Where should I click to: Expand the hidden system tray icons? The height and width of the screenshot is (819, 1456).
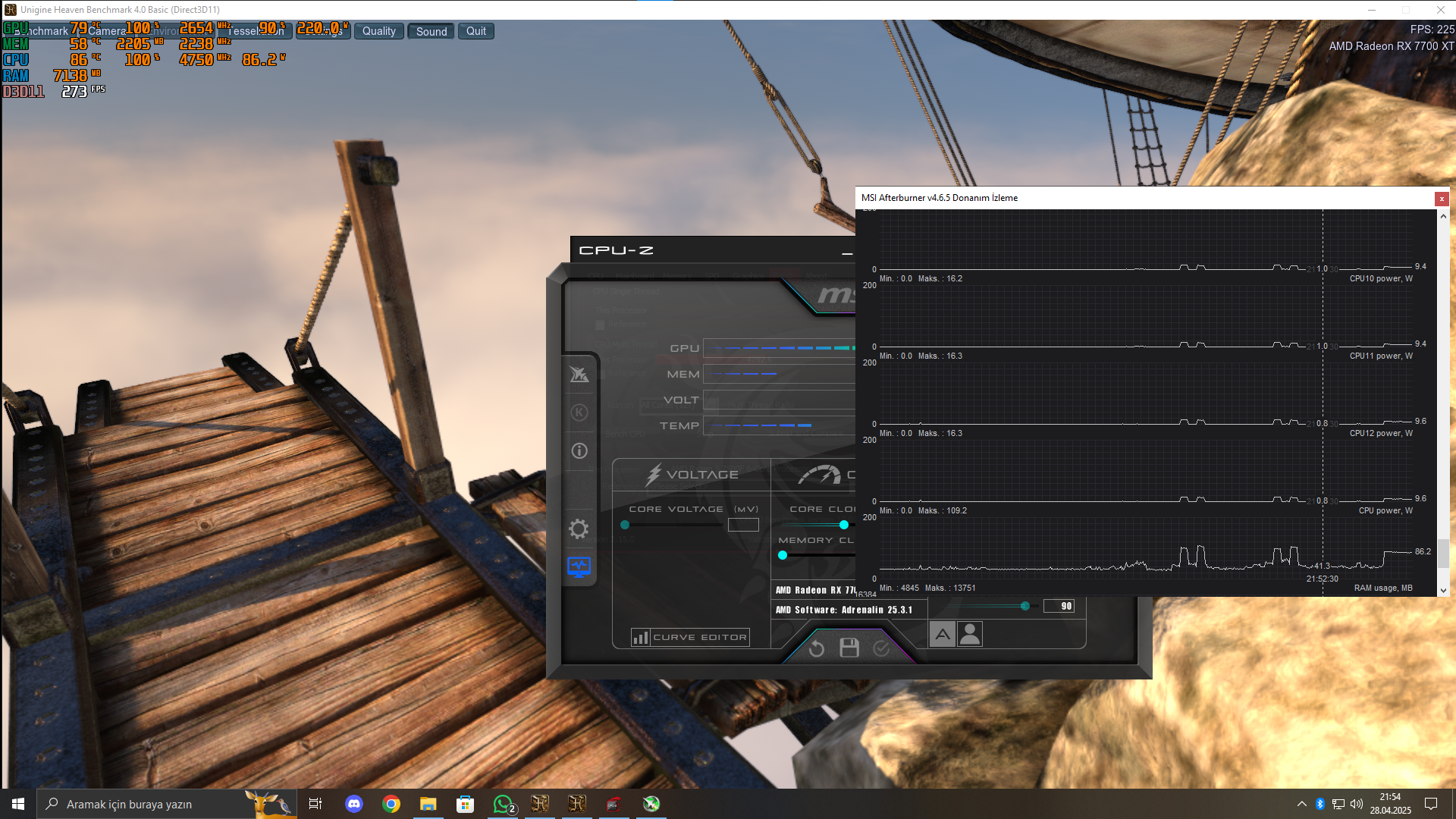point(1301,804)
